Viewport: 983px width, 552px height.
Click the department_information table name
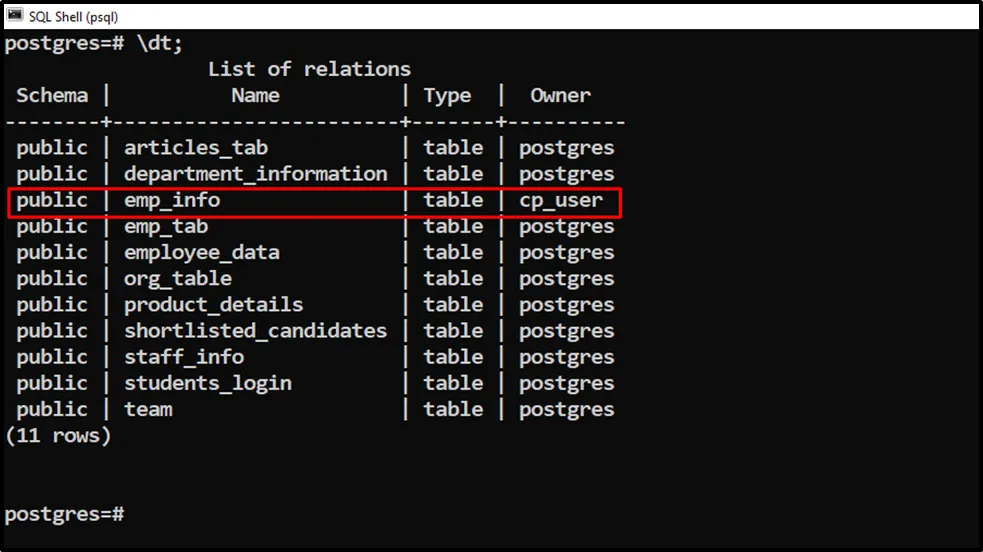(255, 174)
